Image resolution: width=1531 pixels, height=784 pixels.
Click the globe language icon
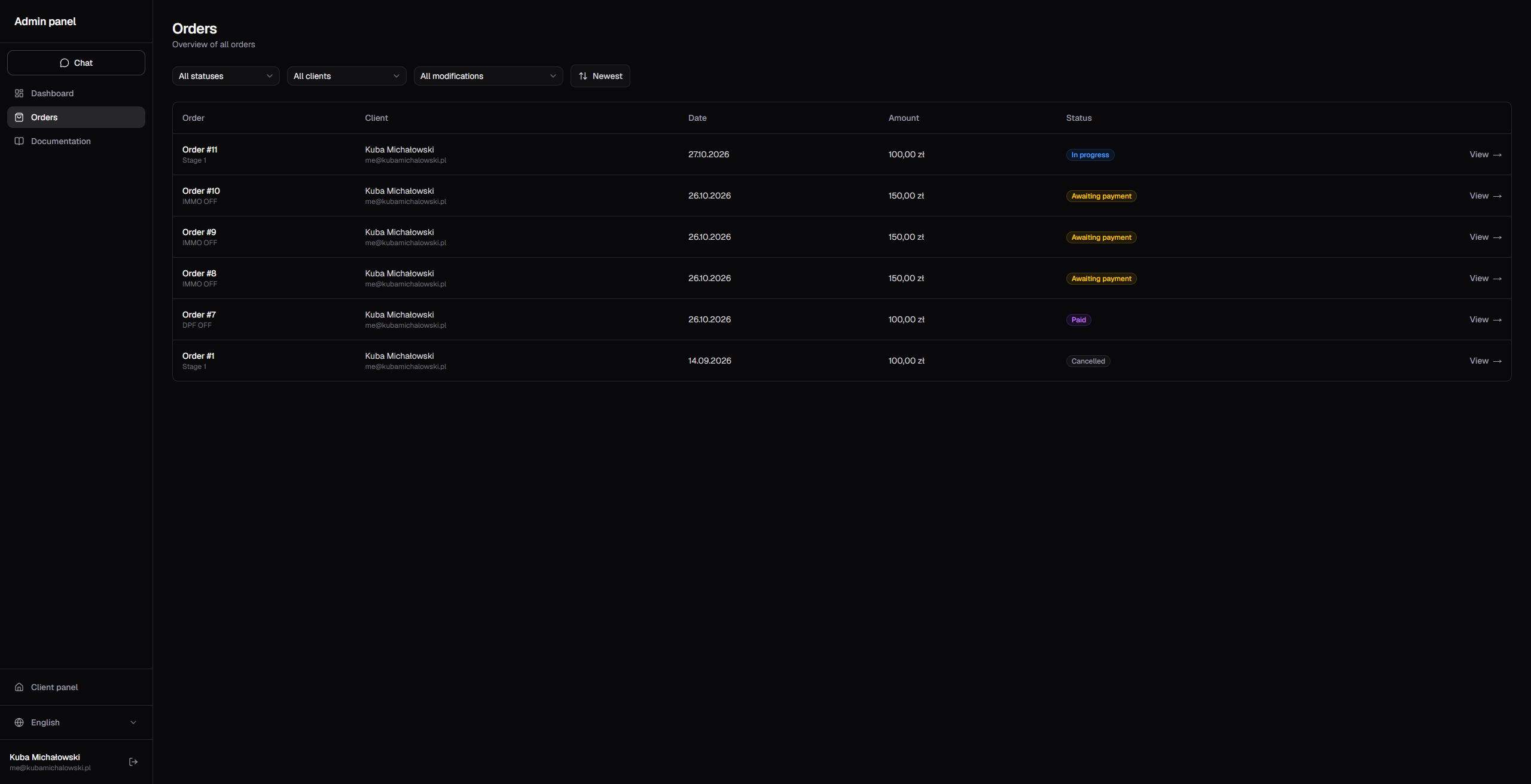tap(19, 722)
